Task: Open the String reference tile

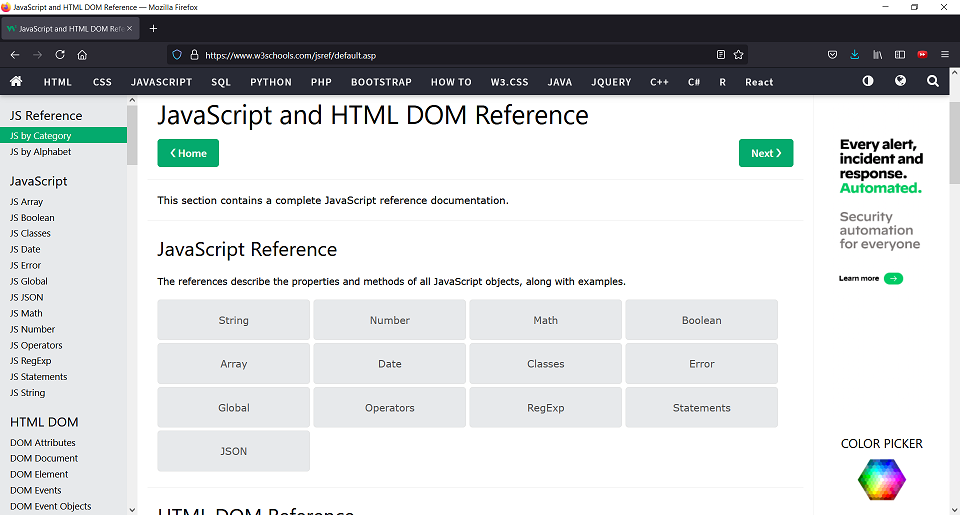Action: pos(233,320)
